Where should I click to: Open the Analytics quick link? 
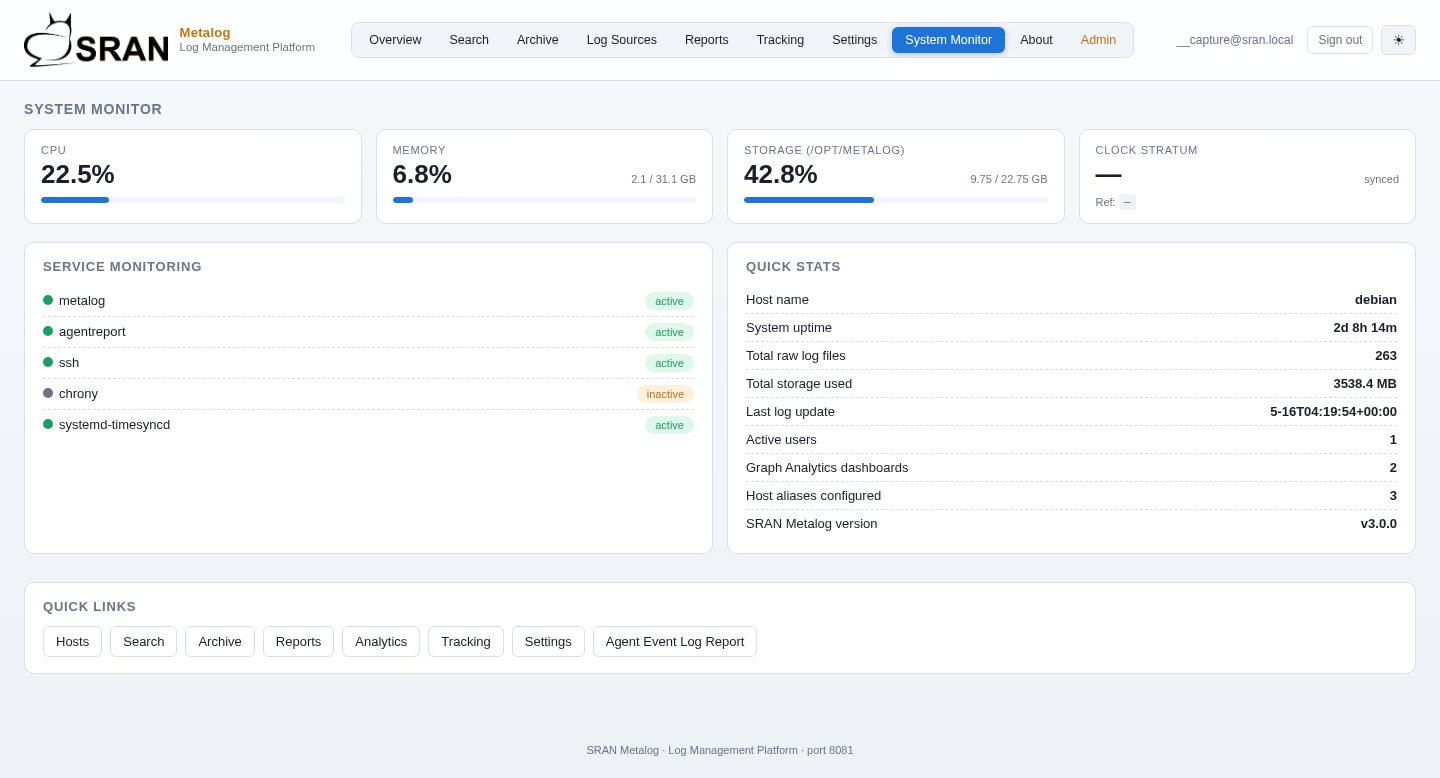(381, 642)
